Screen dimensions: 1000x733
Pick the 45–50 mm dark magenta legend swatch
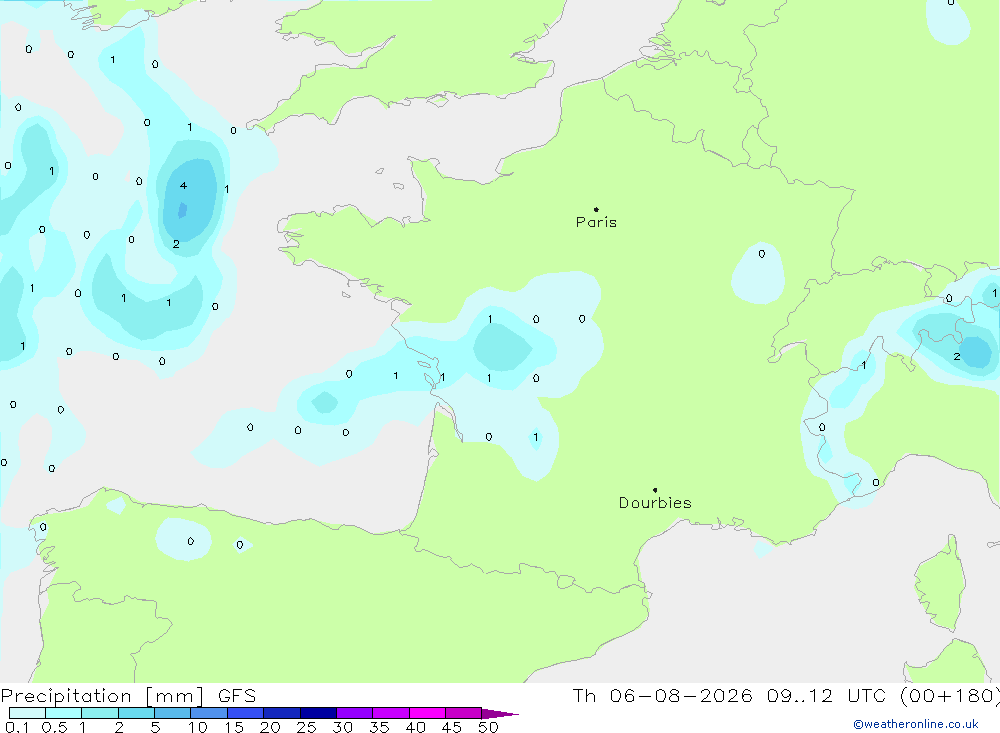pos(464,713)
